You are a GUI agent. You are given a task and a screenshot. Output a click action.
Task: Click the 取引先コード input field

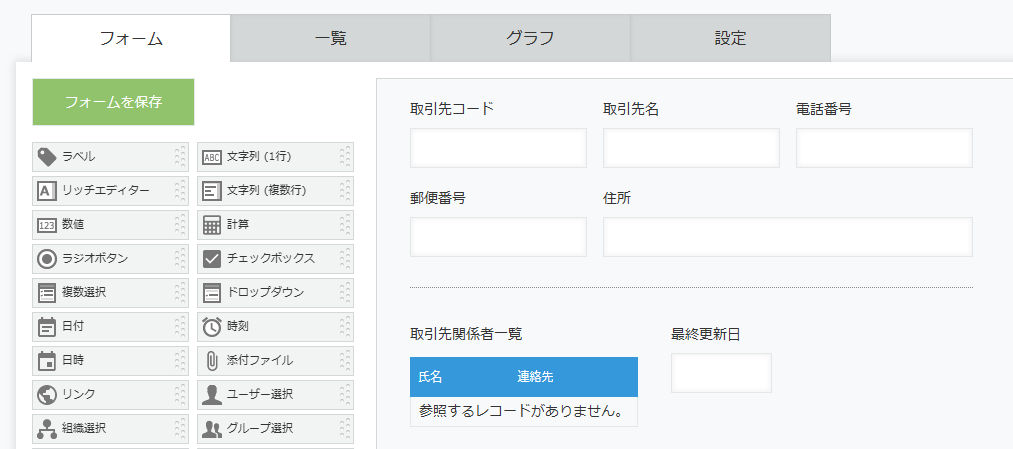[x=498, y=148]
